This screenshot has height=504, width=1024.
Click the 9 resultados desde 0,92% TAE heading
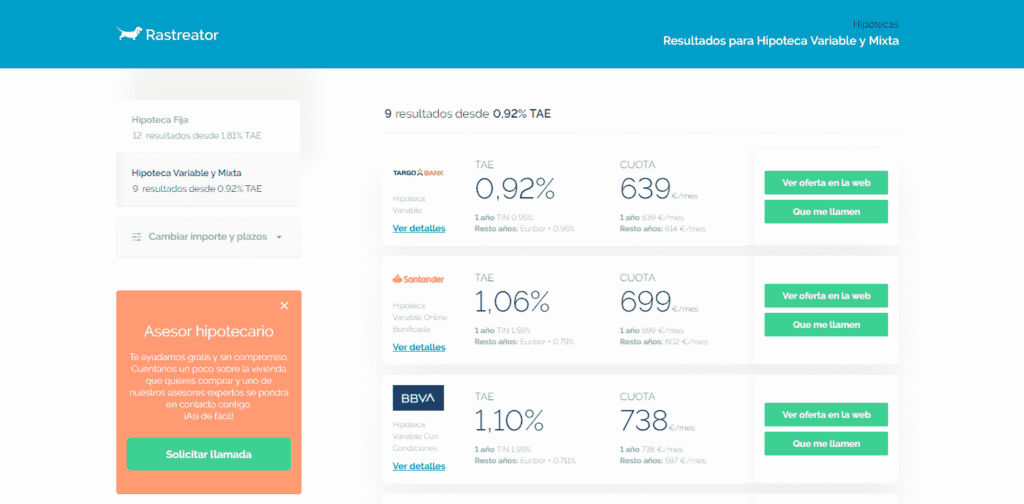click(x=468, y=114)
